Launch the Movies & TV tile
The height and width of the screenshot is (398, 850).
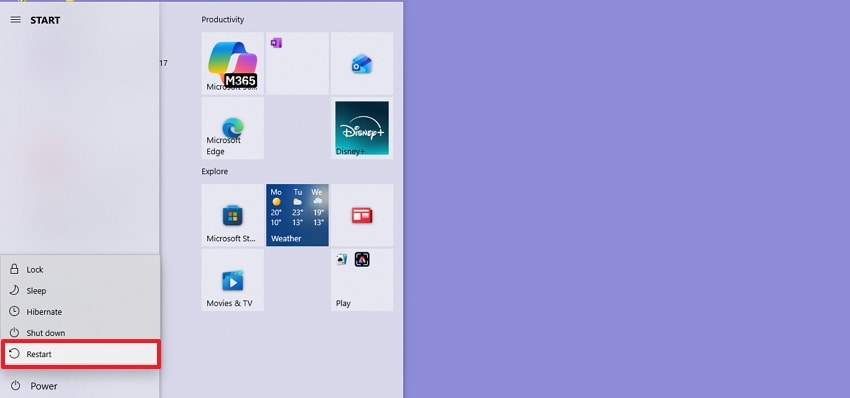click(233, 280)
